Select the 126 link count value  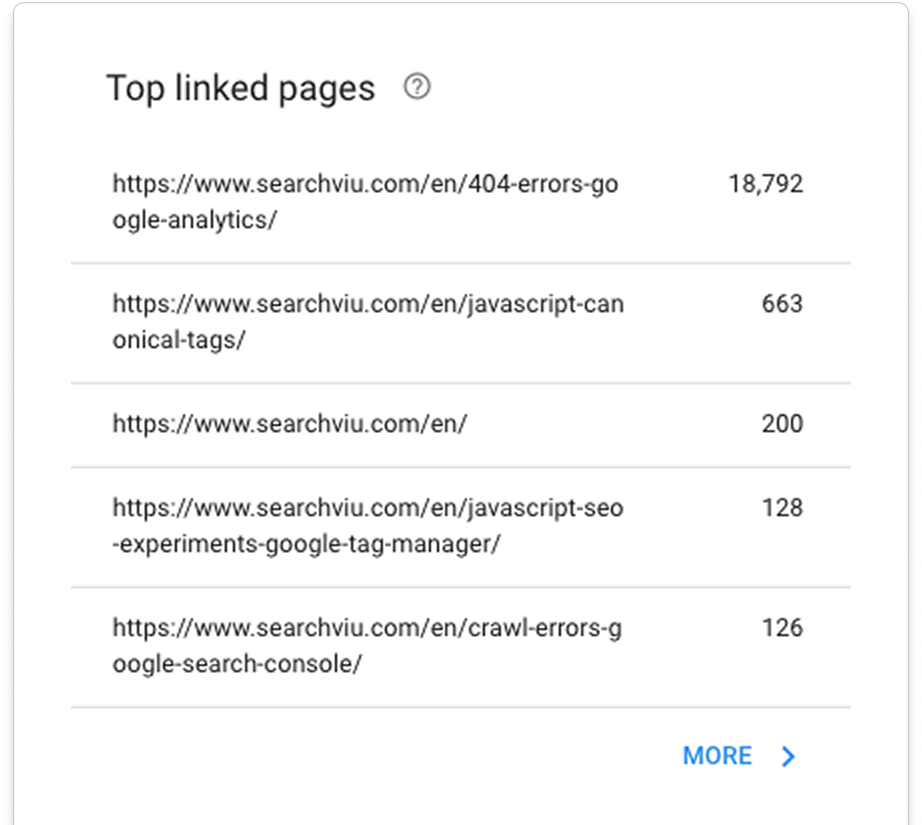(781, 628)
